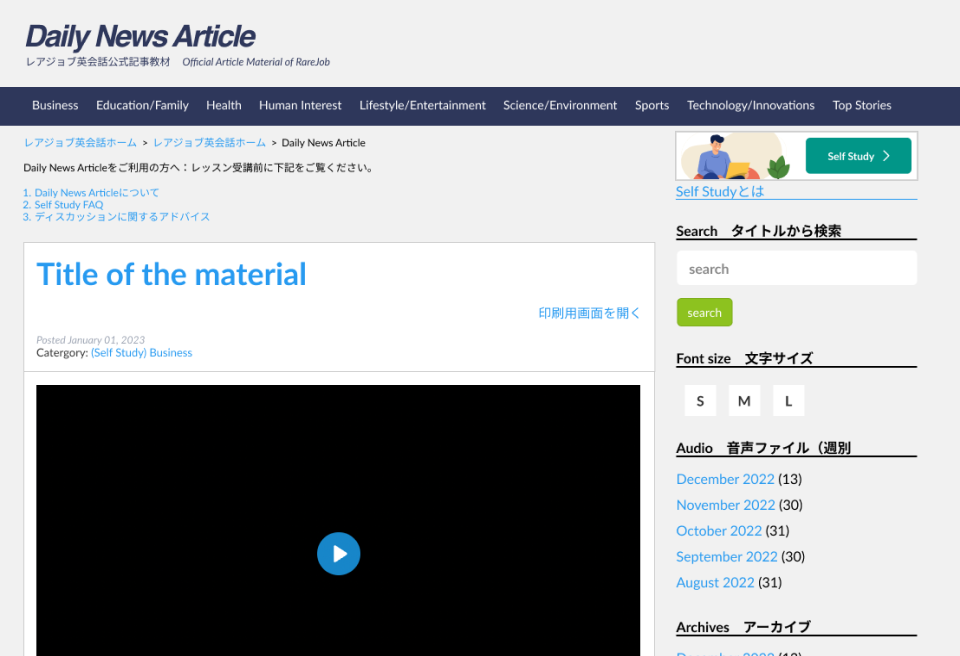960x656 pixels.
Task: Click the 'Archives アーカイブ' heading
Action: point(743,627)
